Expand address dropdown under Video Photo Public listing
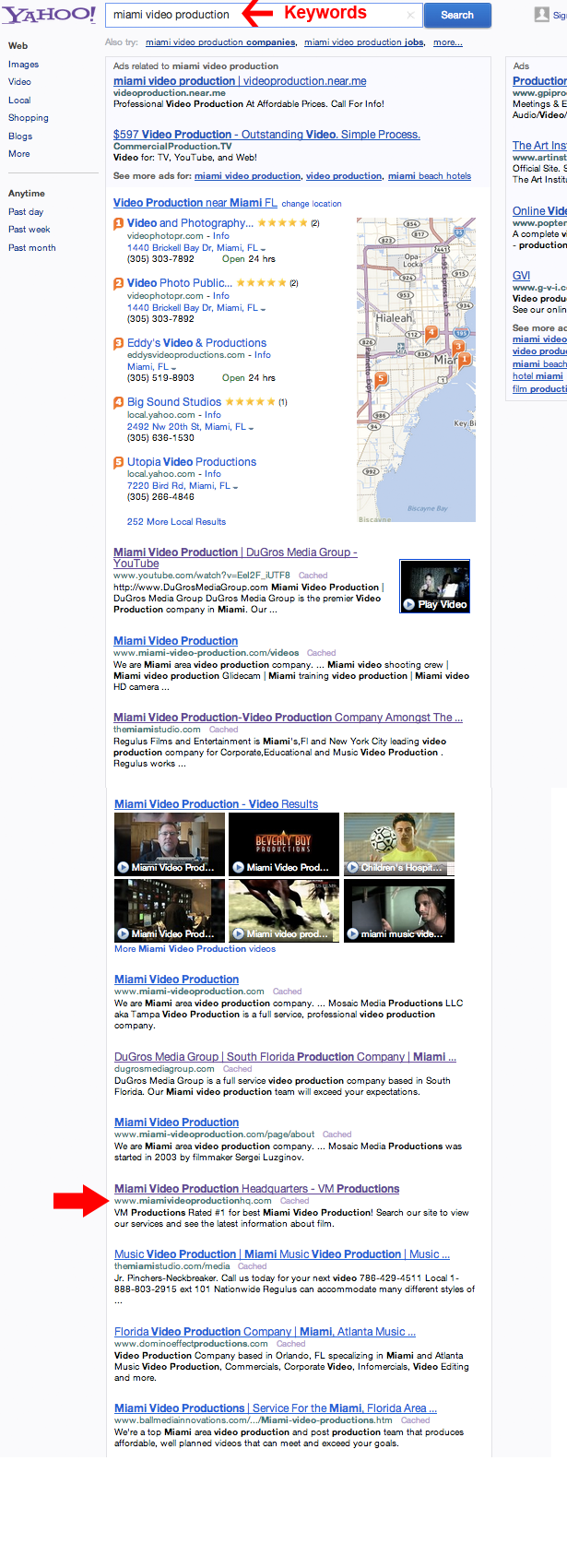 coord(263,309)
